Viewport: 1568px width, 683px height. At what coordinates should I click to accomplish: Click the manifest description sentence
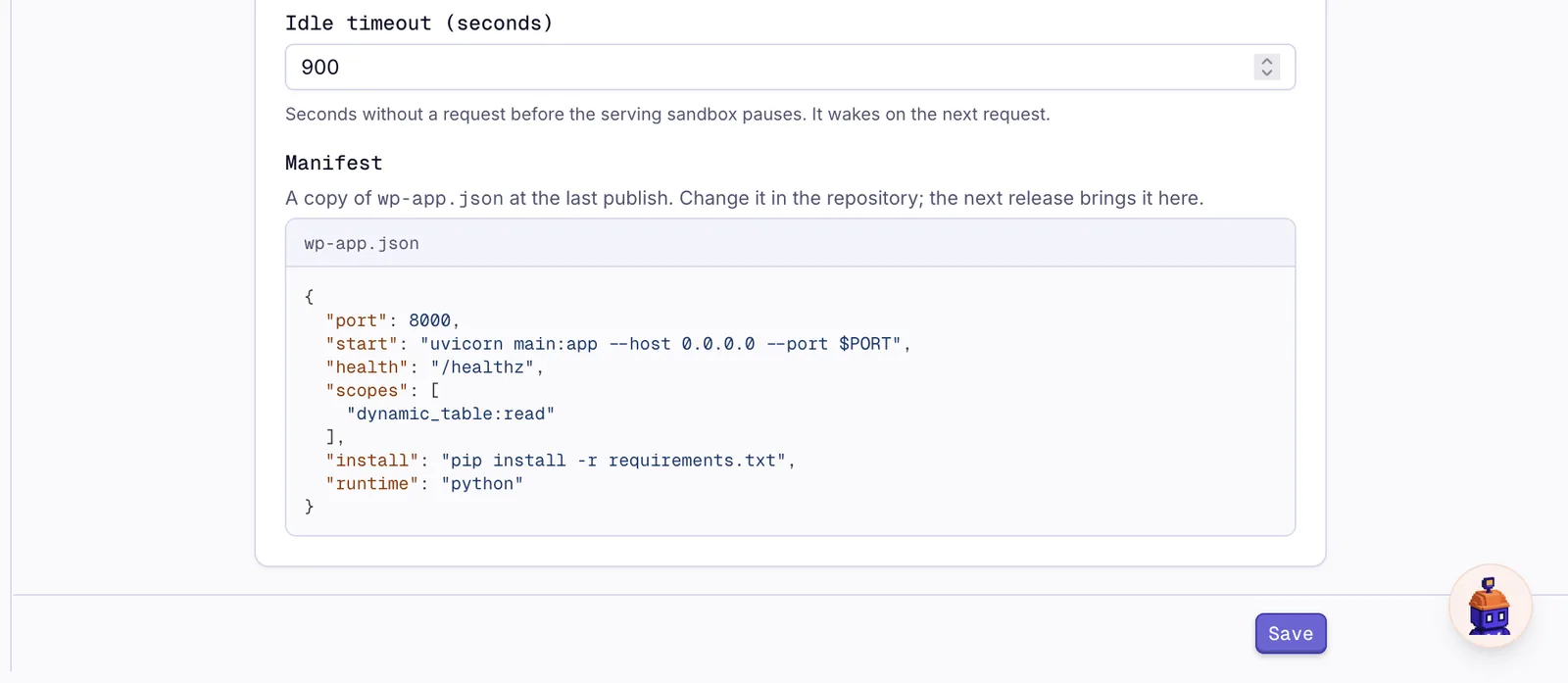pos(744,198)
